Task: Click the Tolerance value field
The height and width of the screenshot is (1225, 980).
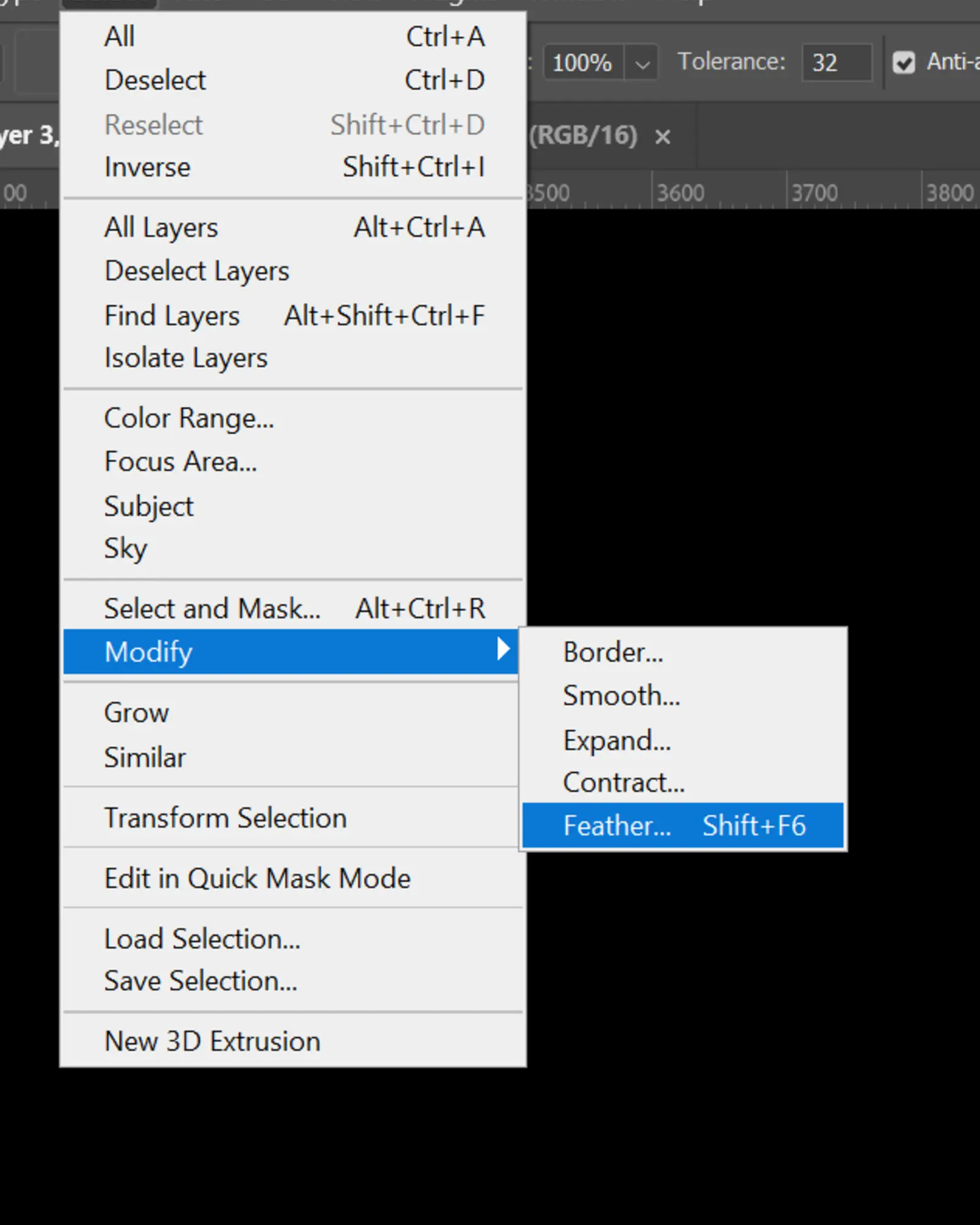Action: [837, 62]
